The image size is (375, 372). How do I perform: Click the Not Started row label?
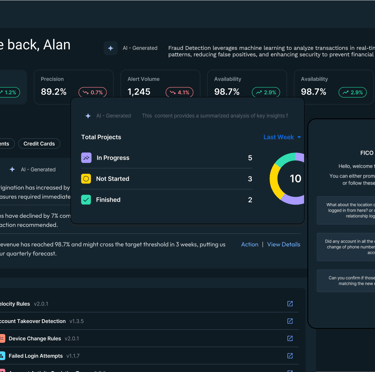click(112, 179)
